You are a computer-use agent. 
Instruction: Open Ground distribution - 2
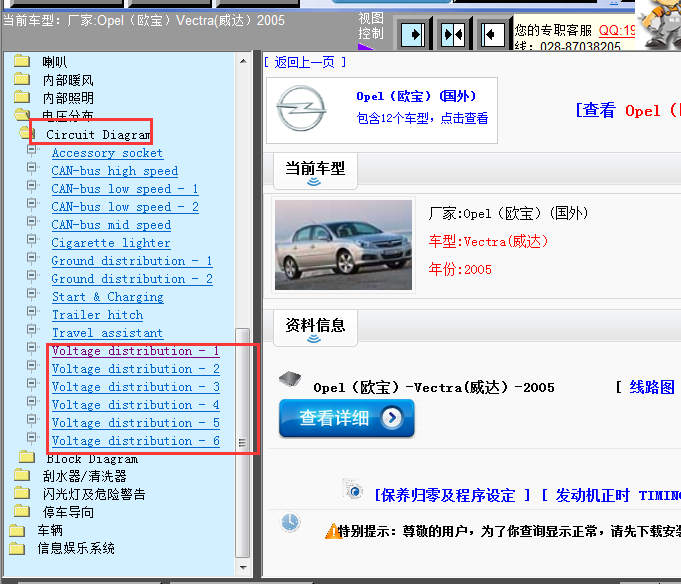coord(132,279)
